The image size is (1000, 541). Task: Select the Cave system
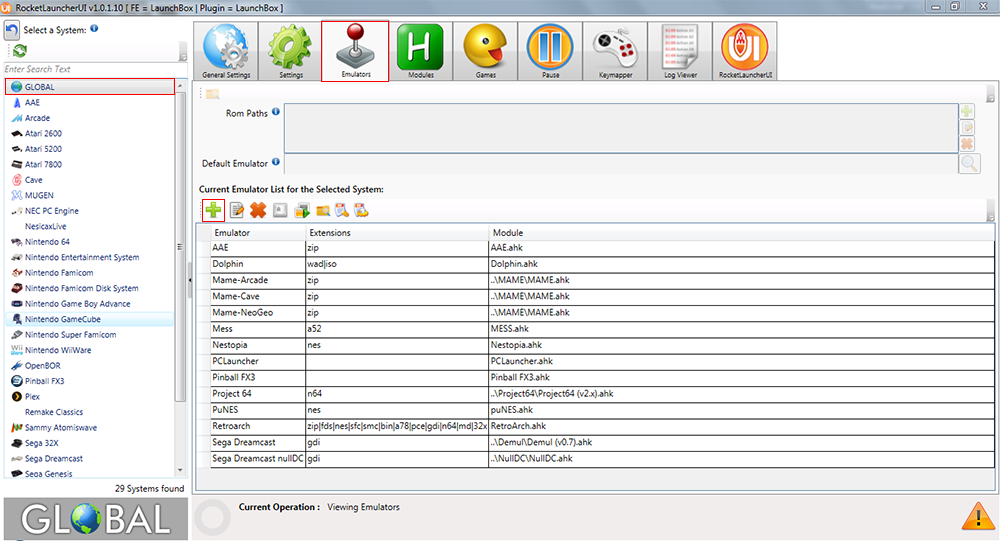[x=89, y=180]
